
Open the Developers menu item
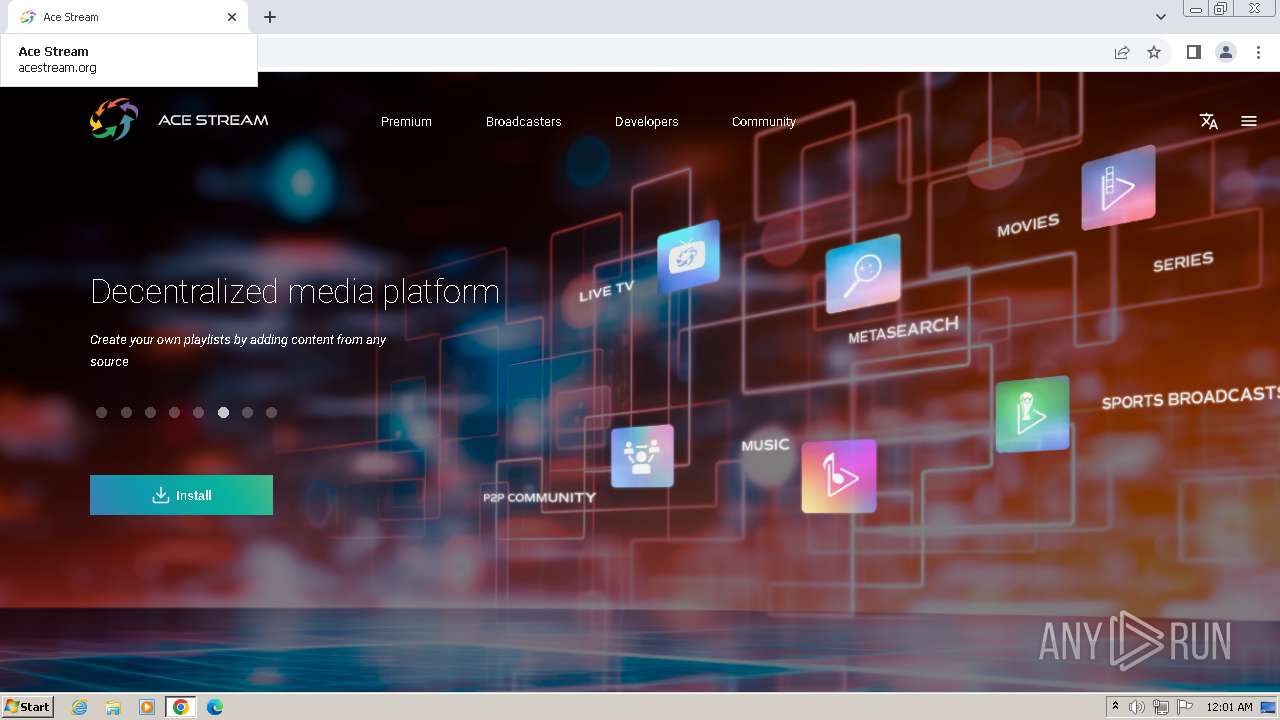pos(647,121)
